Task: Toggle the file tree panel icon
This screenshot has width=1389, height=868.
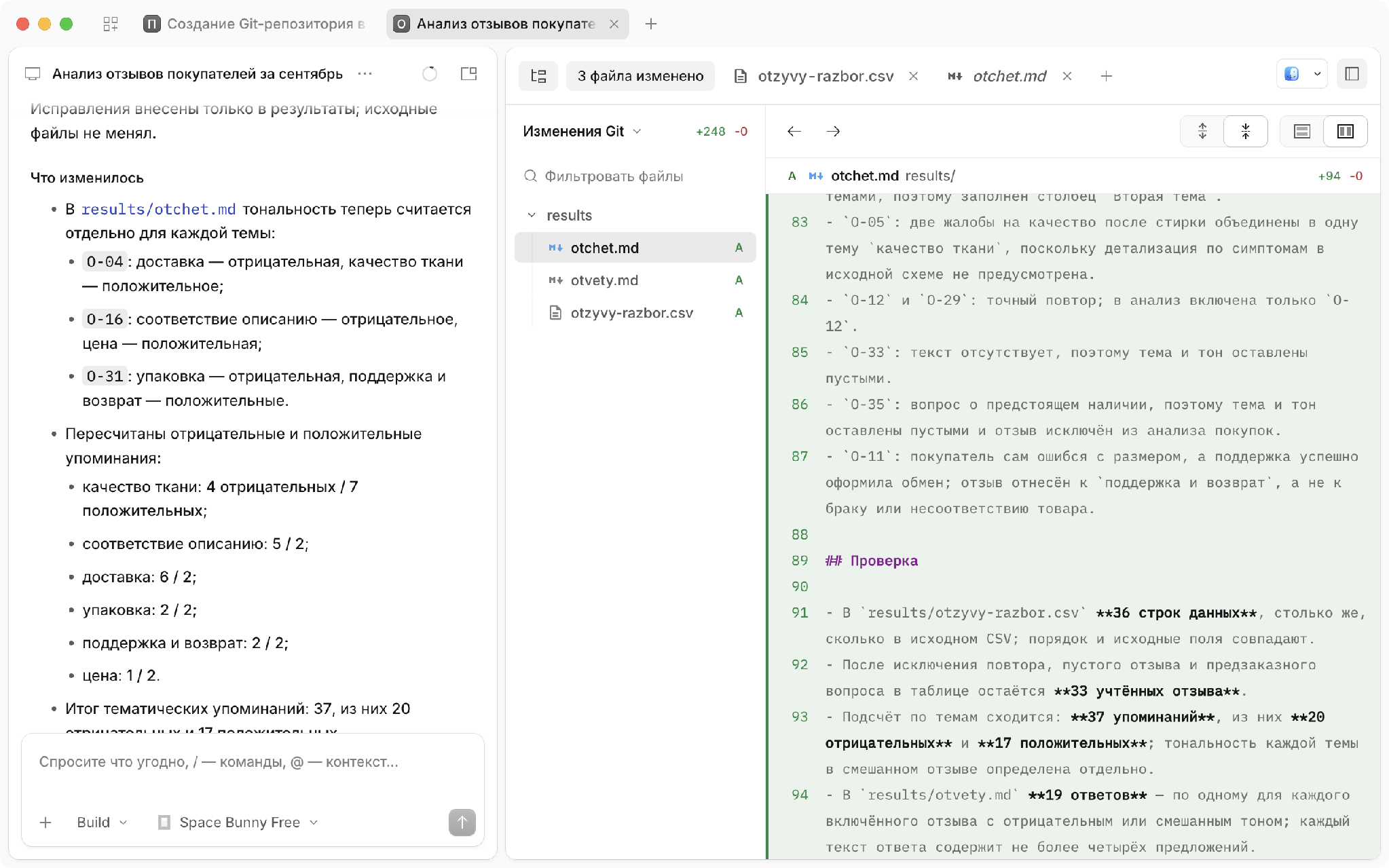Action: pyautogui.click(x=538, y=76)
